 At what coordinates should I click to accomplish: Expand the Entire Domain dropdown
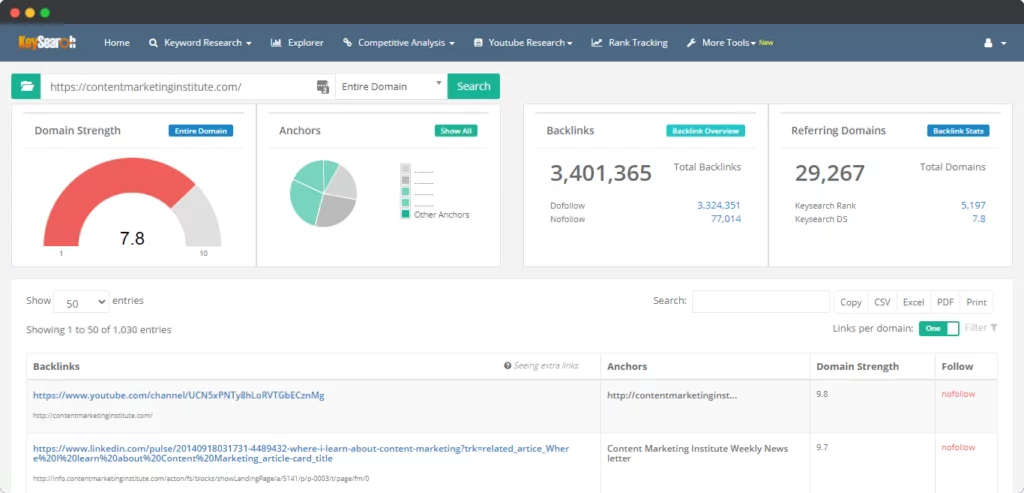tap(391, 86)
